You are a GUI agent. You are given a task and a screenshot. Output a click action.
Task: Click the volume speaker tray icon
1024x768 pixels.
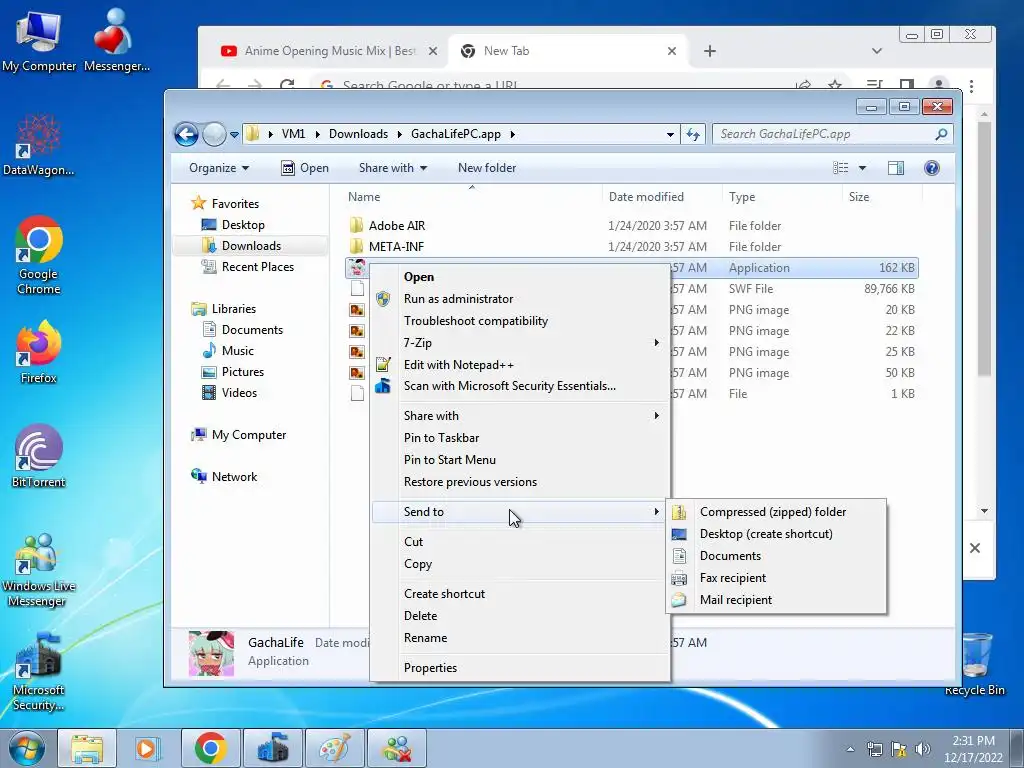[x=922, y=749]
